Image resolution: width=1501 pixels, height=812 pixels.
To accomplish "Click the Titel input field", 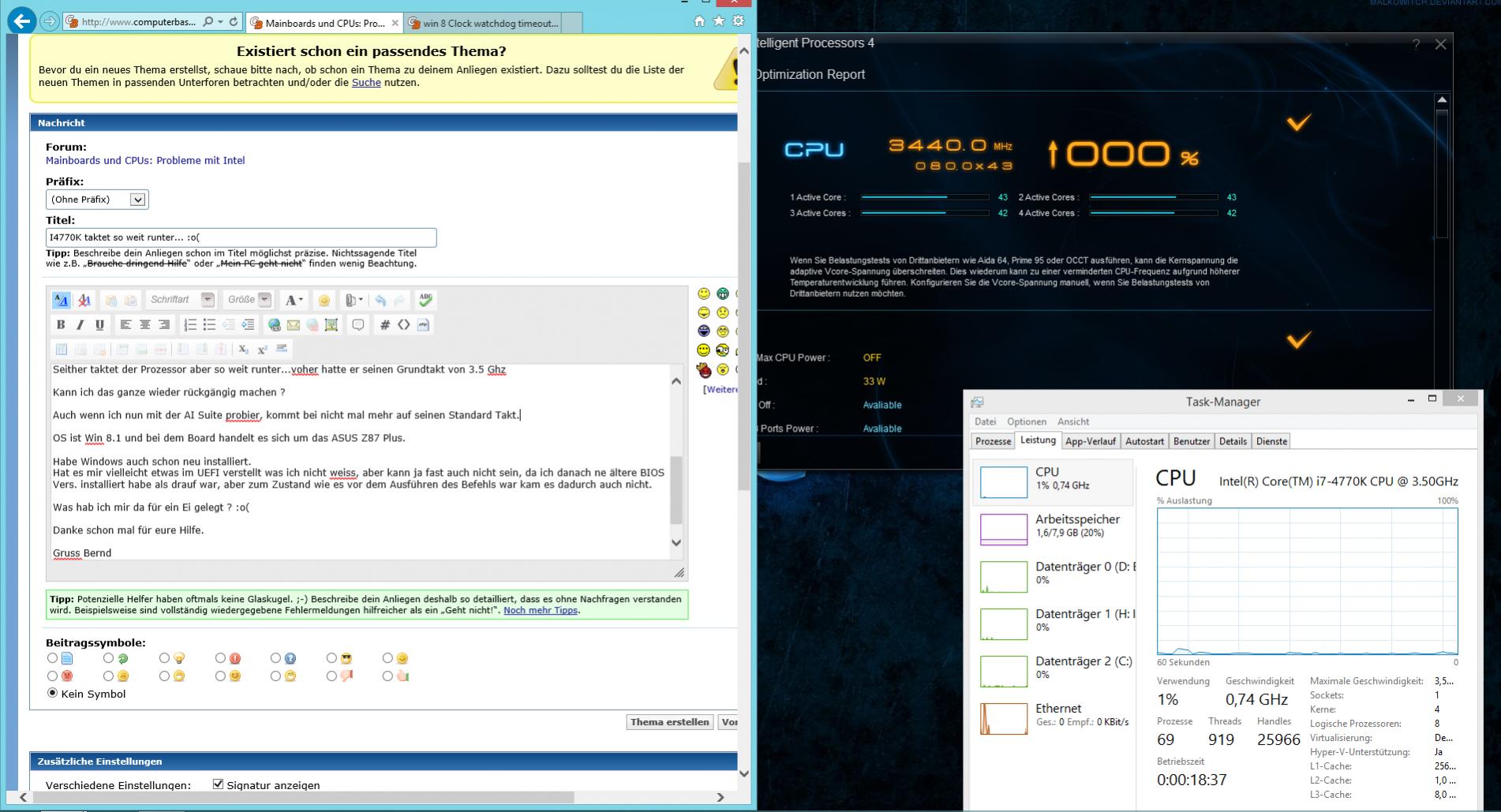I will pyautogui.click(x=241, y=238).
